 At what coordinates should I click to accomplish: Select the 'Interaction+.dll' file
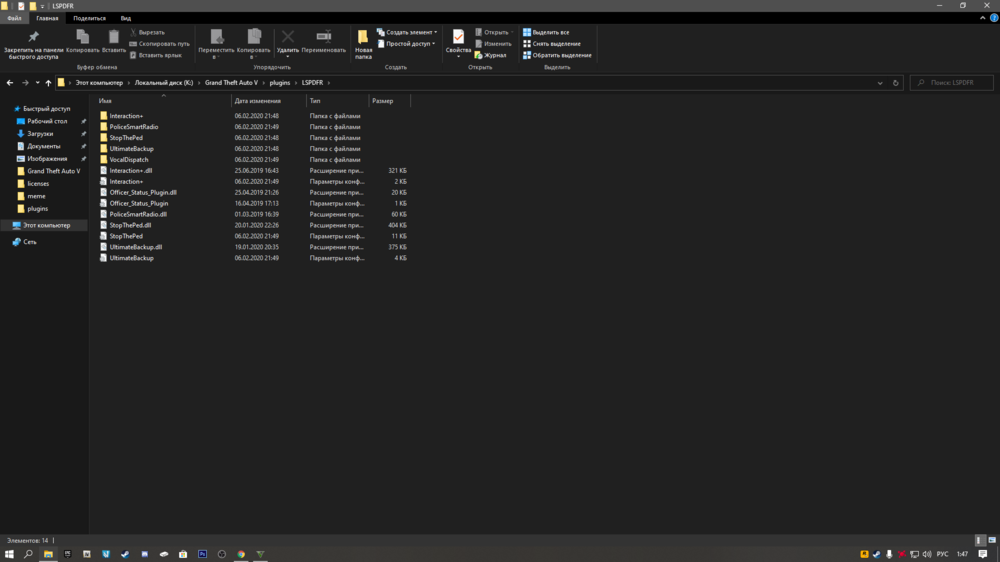130,170
